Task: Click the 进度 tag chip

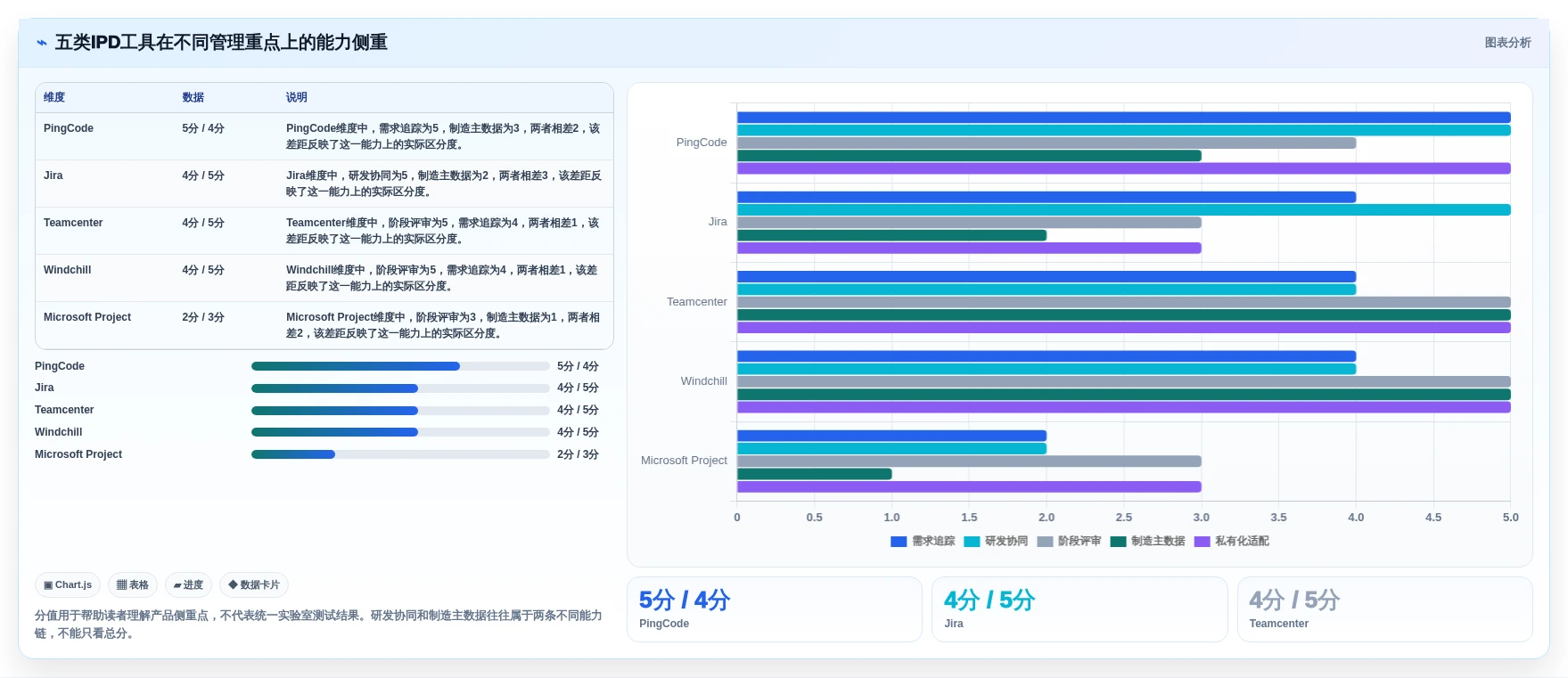Action: pos(188,585)
